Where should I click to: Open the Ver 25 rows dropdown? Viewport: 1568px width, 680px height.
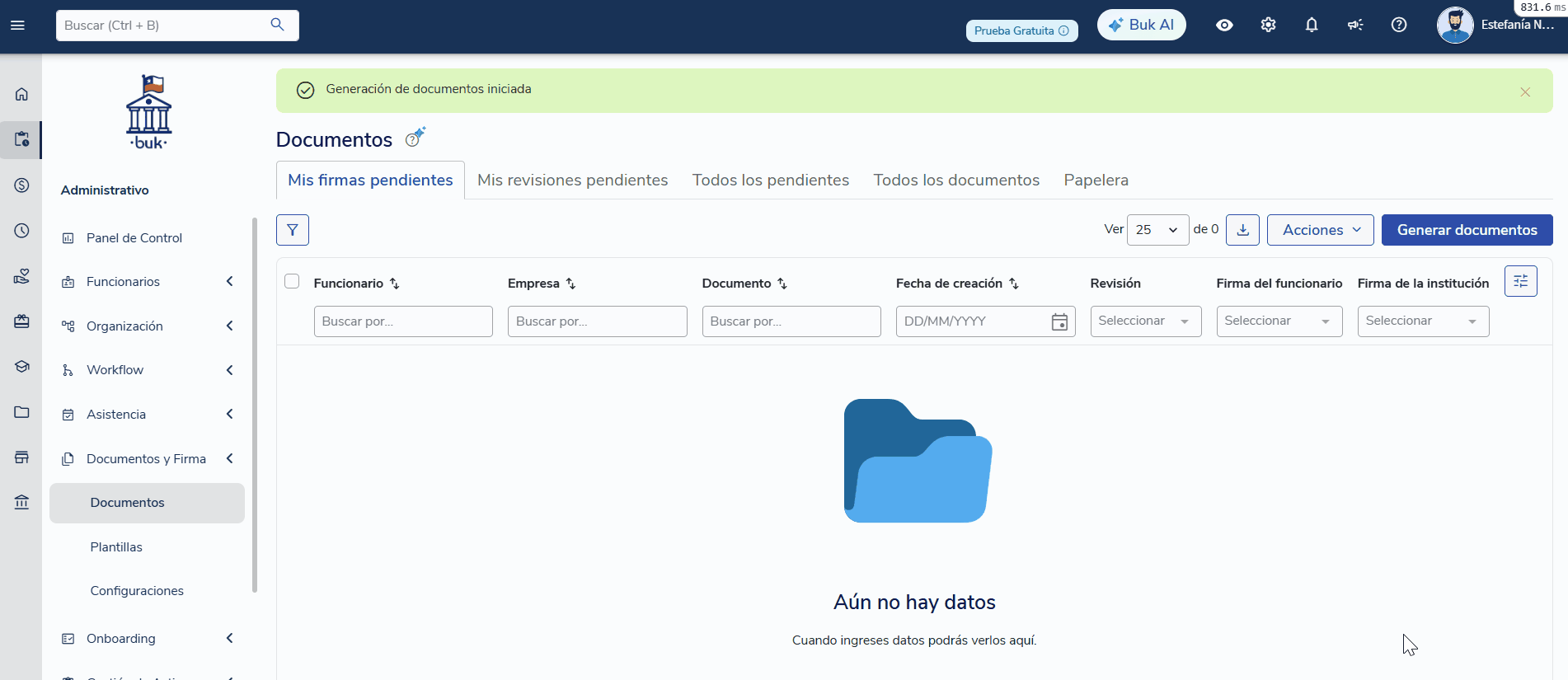1157,230
